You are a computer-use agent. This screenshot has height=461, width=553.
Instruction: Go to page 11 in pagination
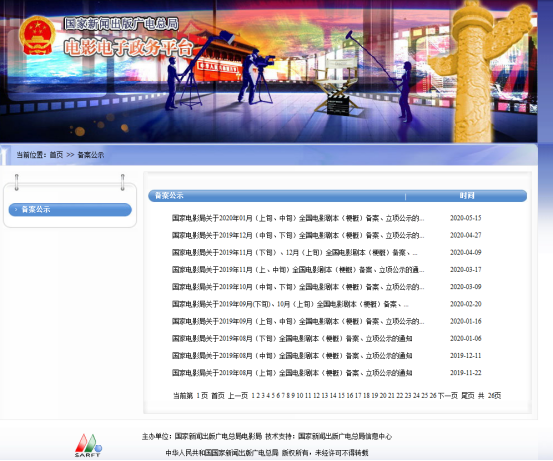(x=308, y=396)
